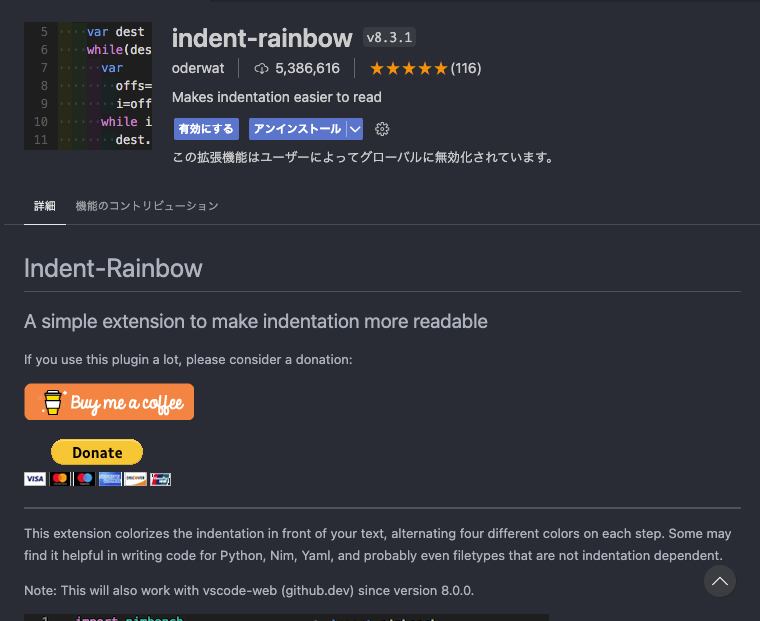Viewport: 760px width, 621px height.
Task: Switch to the 機能のコントリビューション tab
Action: coord(147,206)
